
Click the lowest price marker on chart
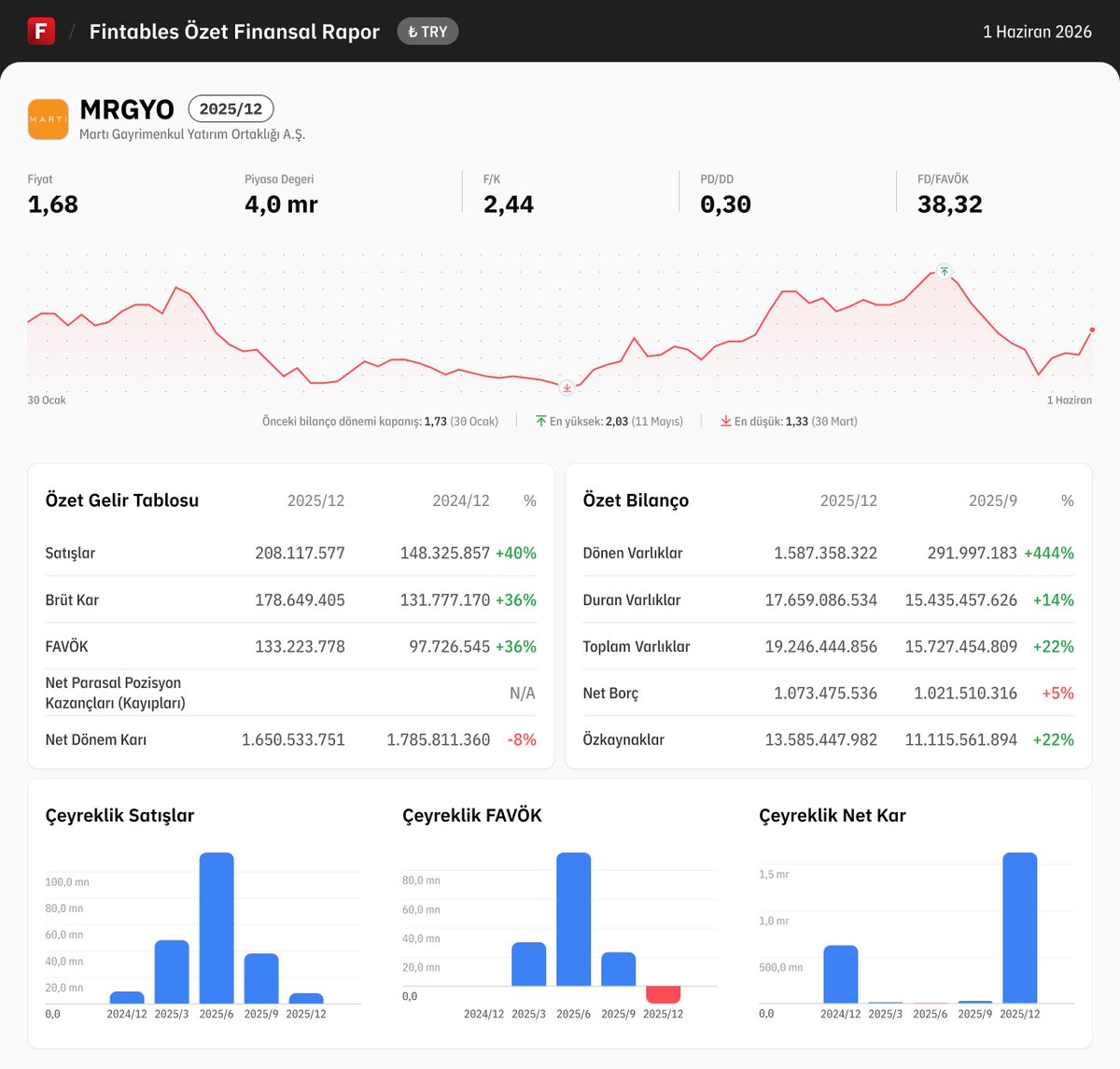point(567,387)
